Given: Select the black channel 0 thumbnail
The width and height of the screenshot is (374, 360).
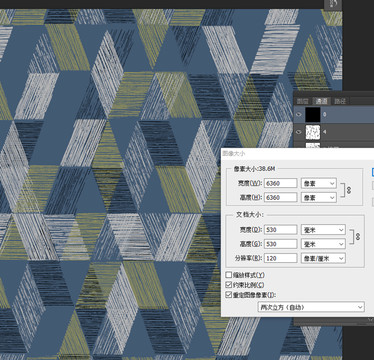Looking at the screenshot, I should pos(313,115).
